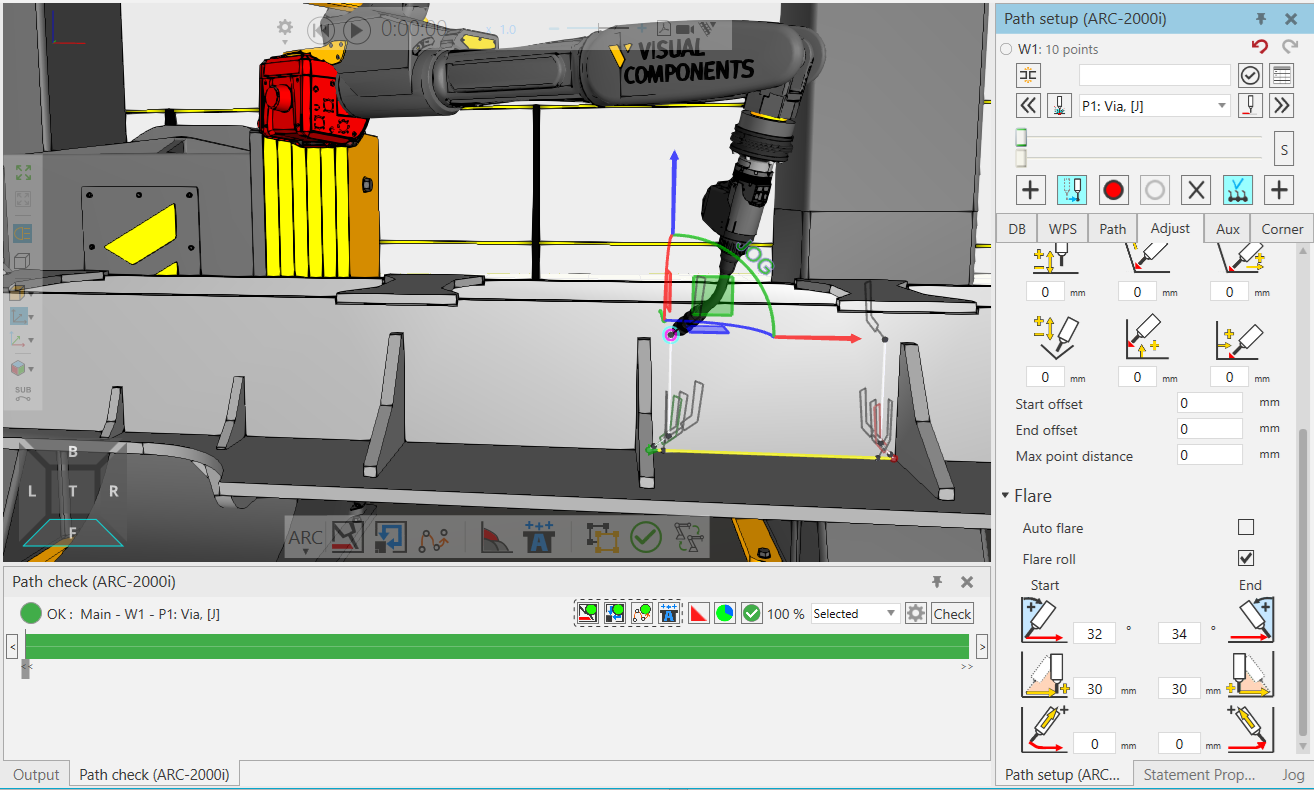Collapse the Flare section
The height and width of the screenshot is (790, 1314).
[1006, 496]
